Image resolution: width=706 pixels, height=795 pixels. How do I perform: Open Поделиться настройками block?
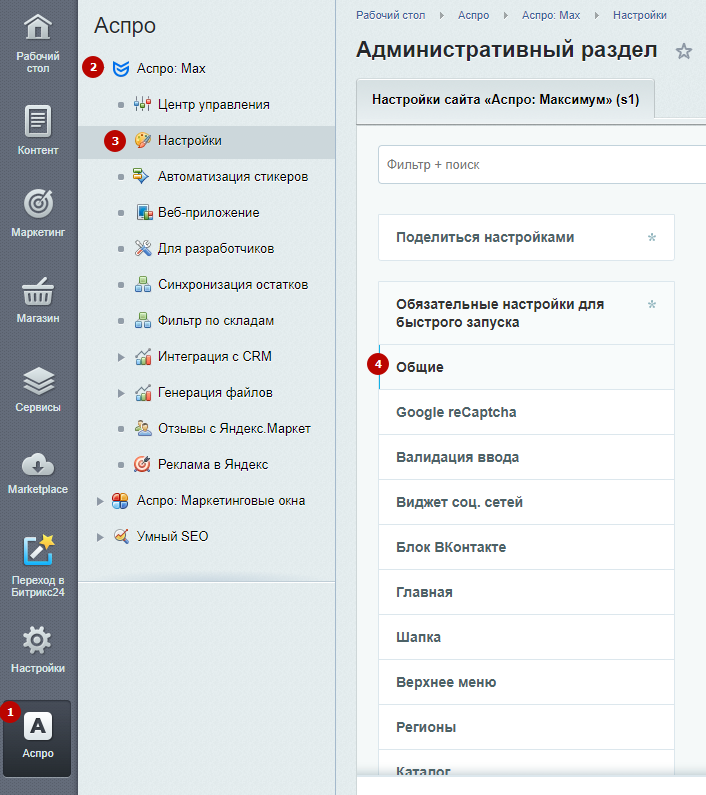click(x=526, y=237)
